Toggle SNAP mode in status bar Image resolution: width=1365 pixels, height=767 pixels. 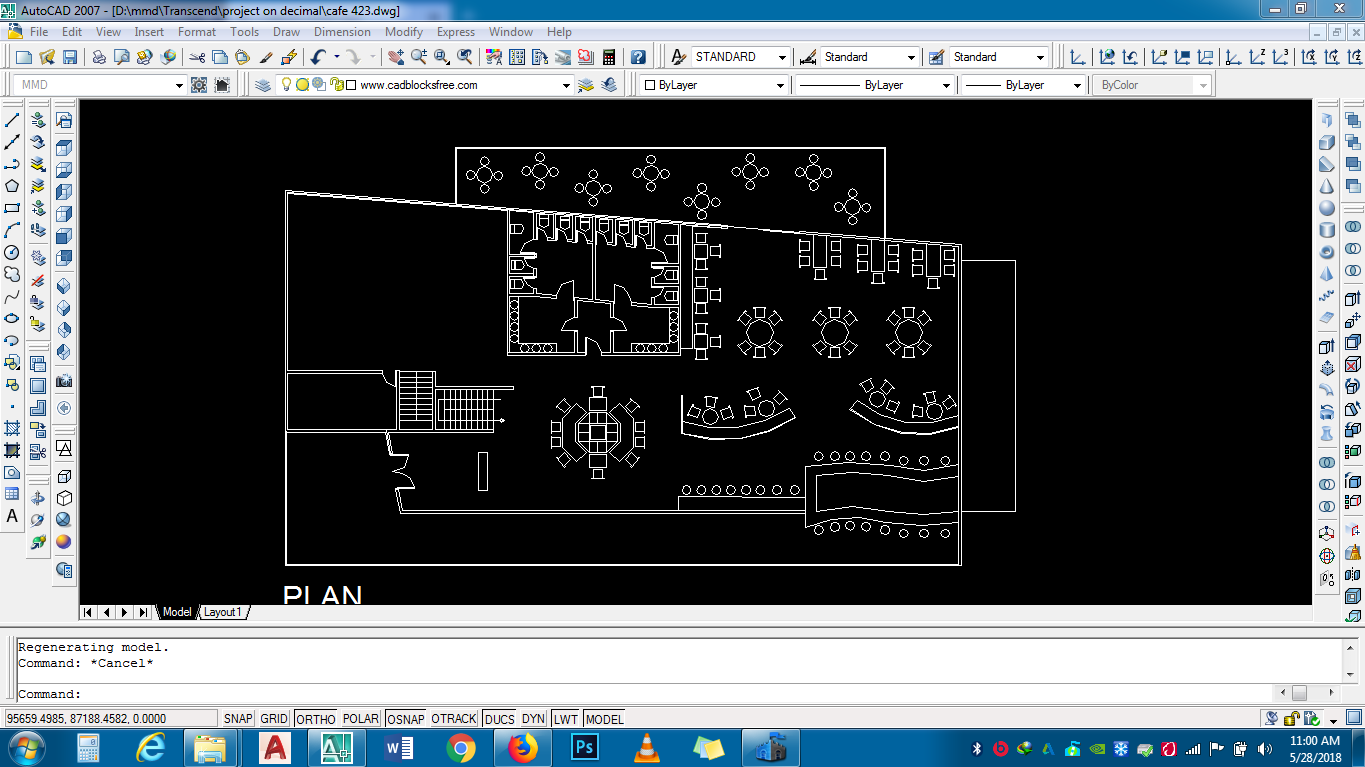pos(238,719)
